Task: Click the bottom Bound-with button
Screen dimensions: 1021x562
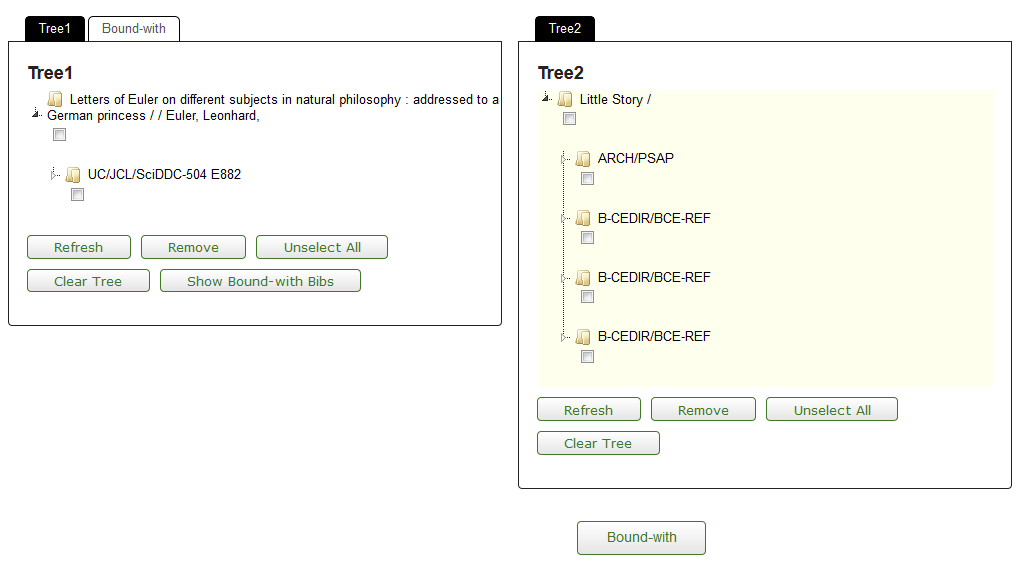Action: (641, 537)
